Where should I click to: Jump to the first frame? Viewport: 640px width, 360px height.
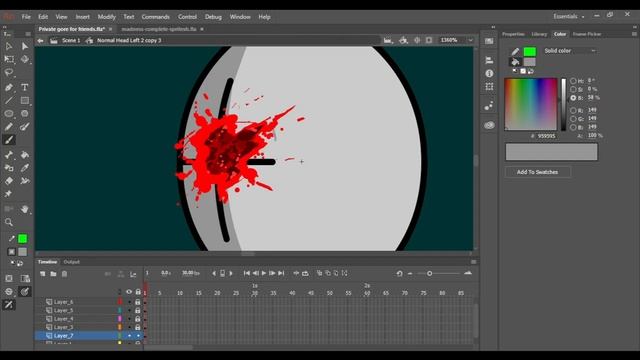click(247, 273)
